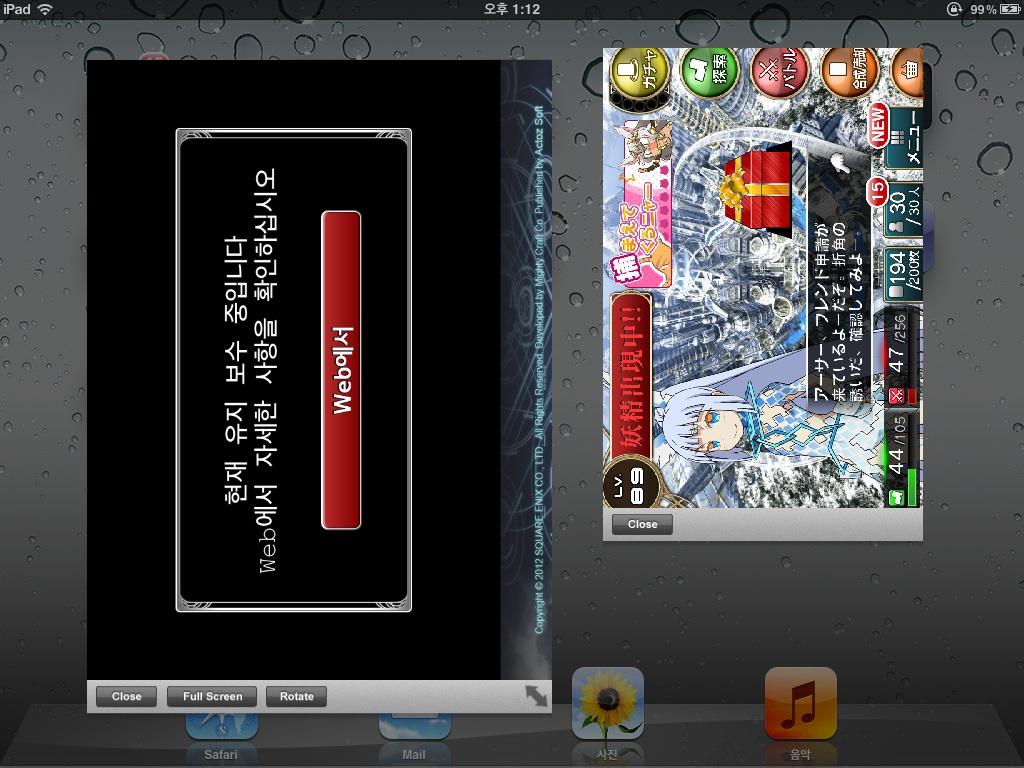Tap the green 44/105 stamina gauge
Viewport: 1024px width, 768px height.
(x=903, y=460)
